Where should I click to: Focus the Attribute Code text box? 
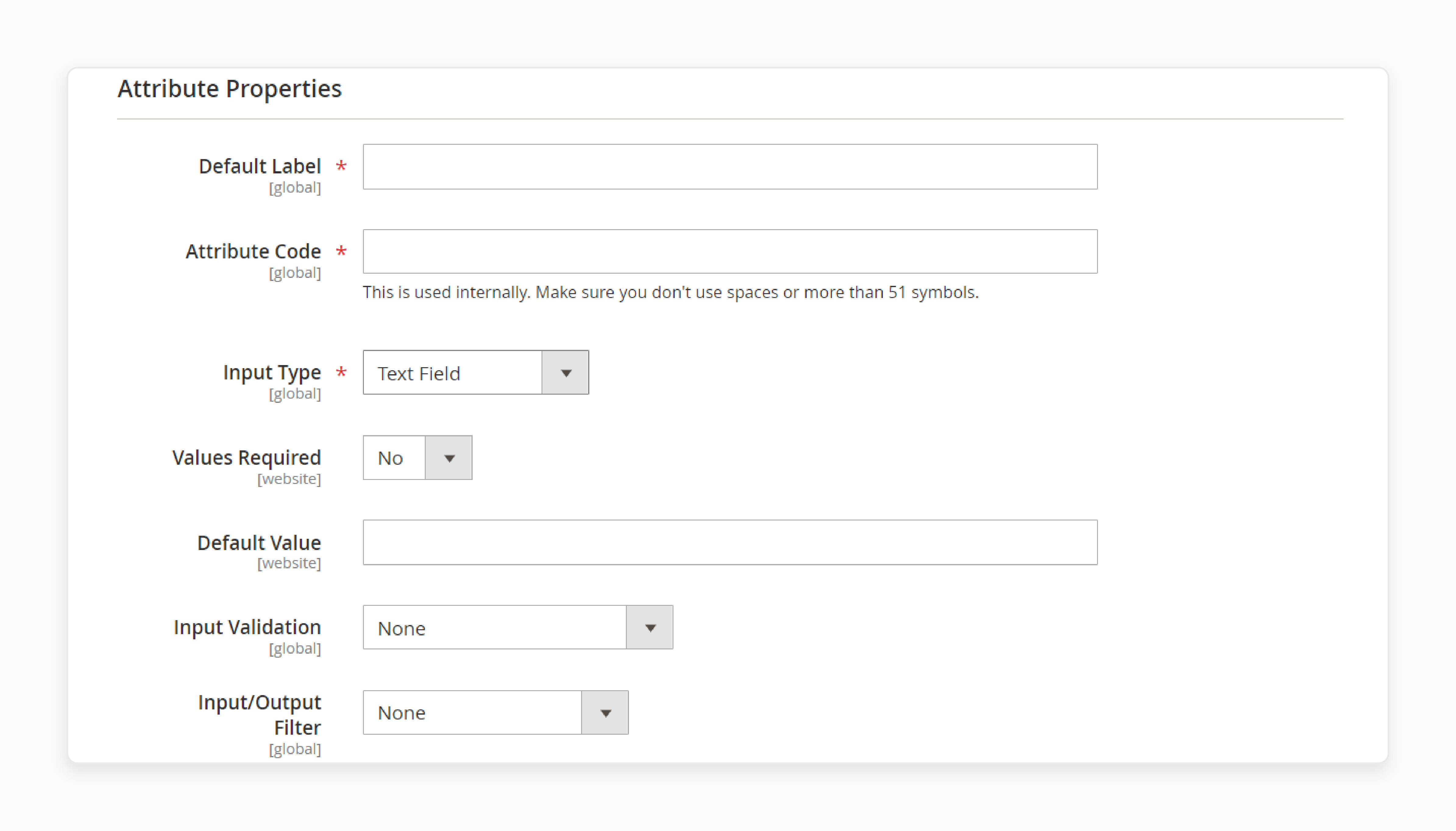point(730,252)
